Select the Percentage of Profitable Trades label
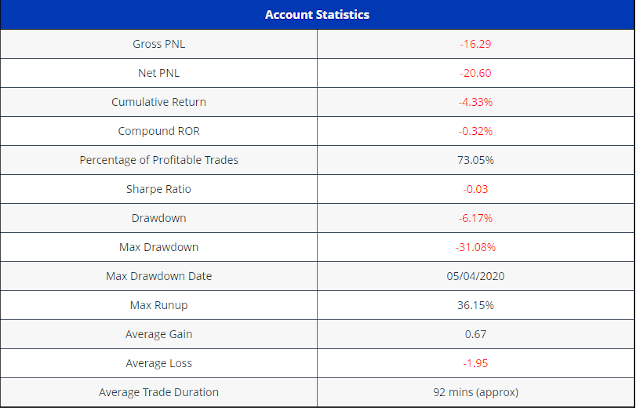 [x=159, y=160]
